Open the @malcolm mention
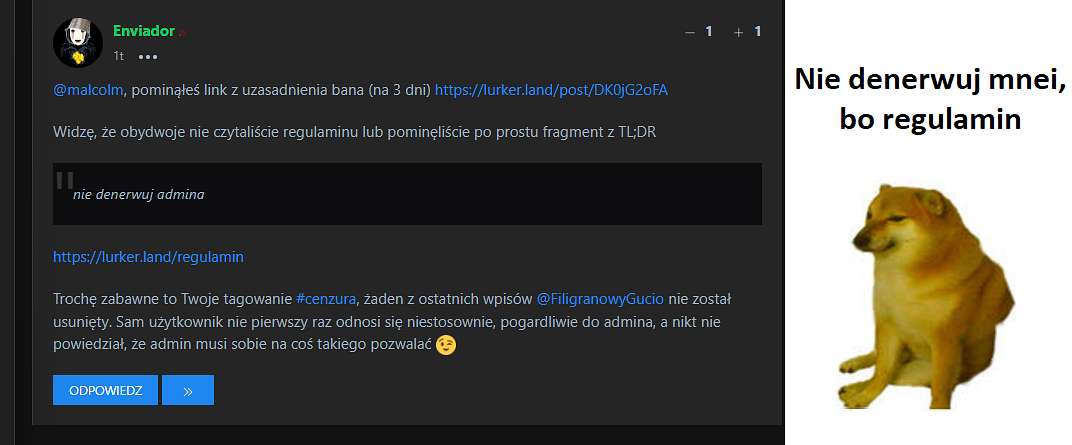Viewport: 1072px width, 445px height. point(89,90)
